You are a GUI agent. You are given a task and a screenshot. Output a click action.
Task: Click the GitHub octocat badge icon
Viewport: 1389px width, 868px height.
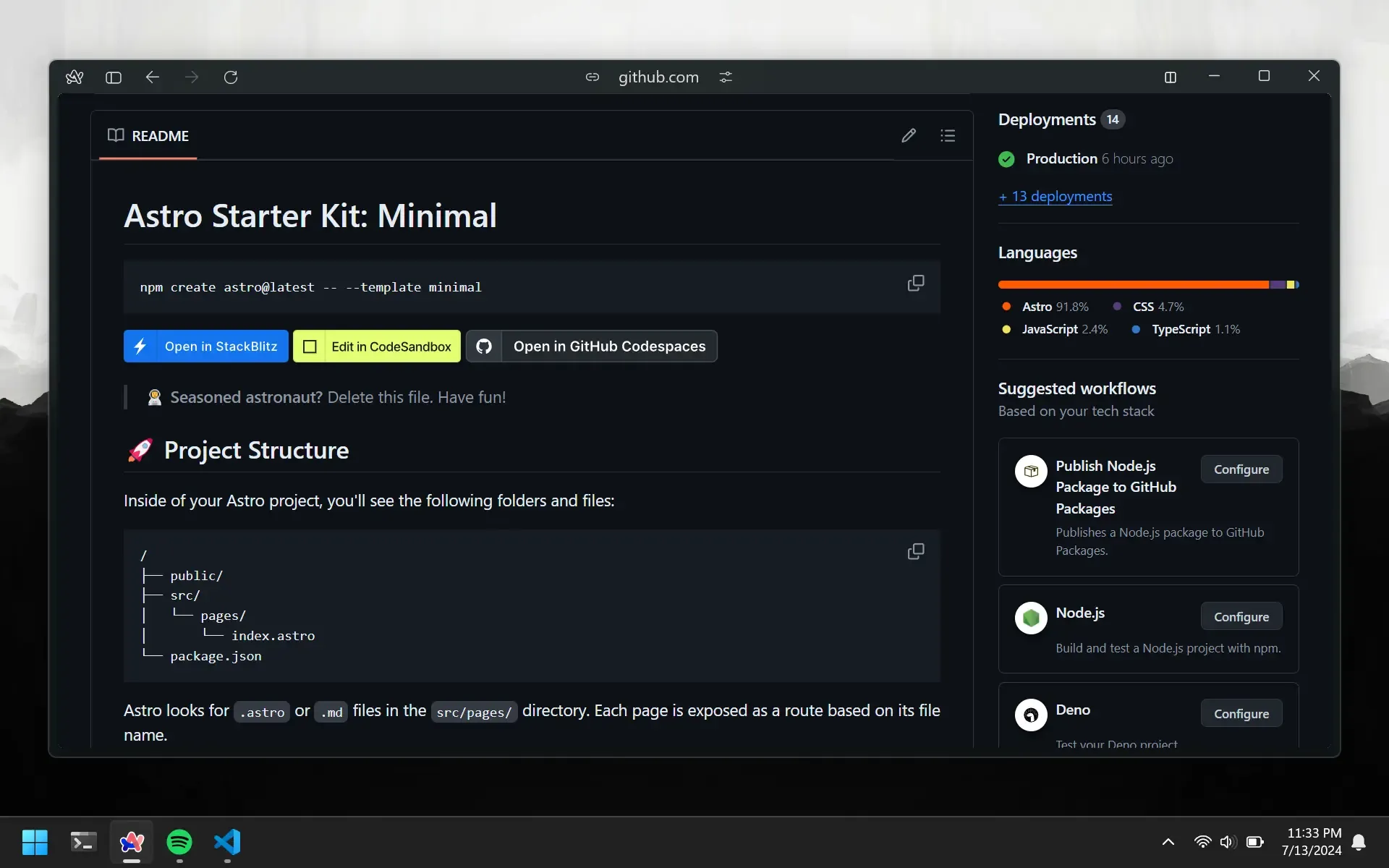tap(484, 346)
